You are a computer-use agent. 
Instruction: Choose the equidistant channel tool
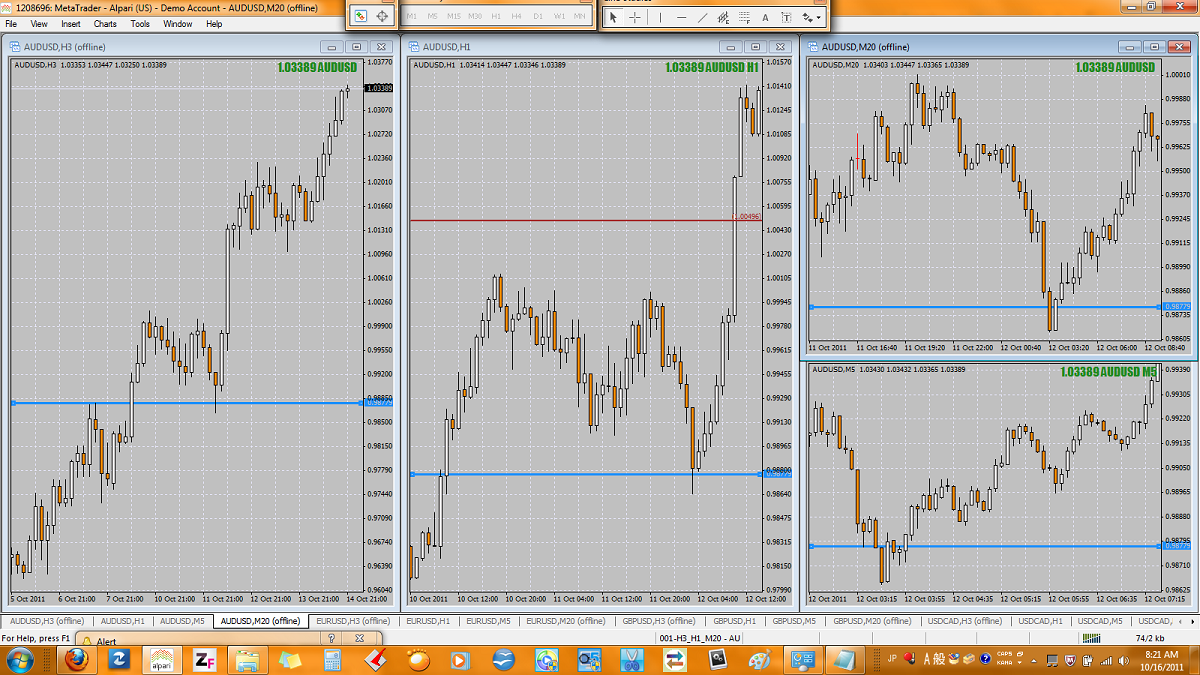724,17
